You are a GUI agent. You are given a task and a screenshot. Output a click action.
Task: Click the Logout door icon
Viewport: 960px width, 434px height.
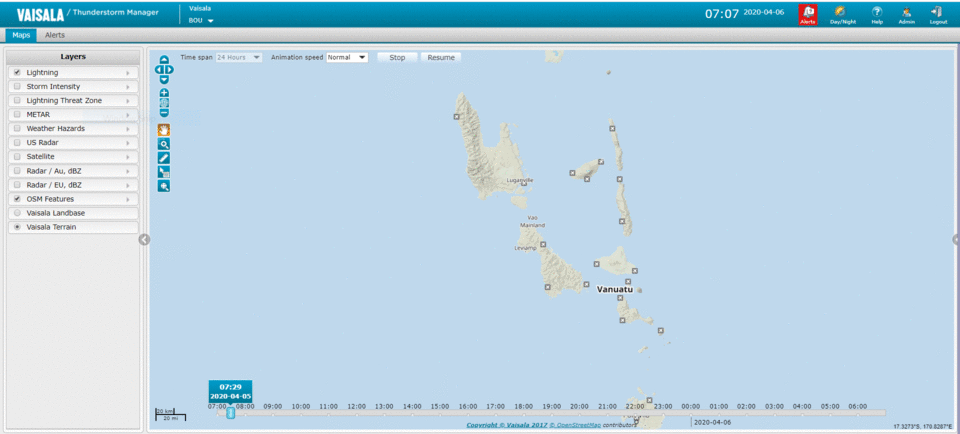[938, 12]
